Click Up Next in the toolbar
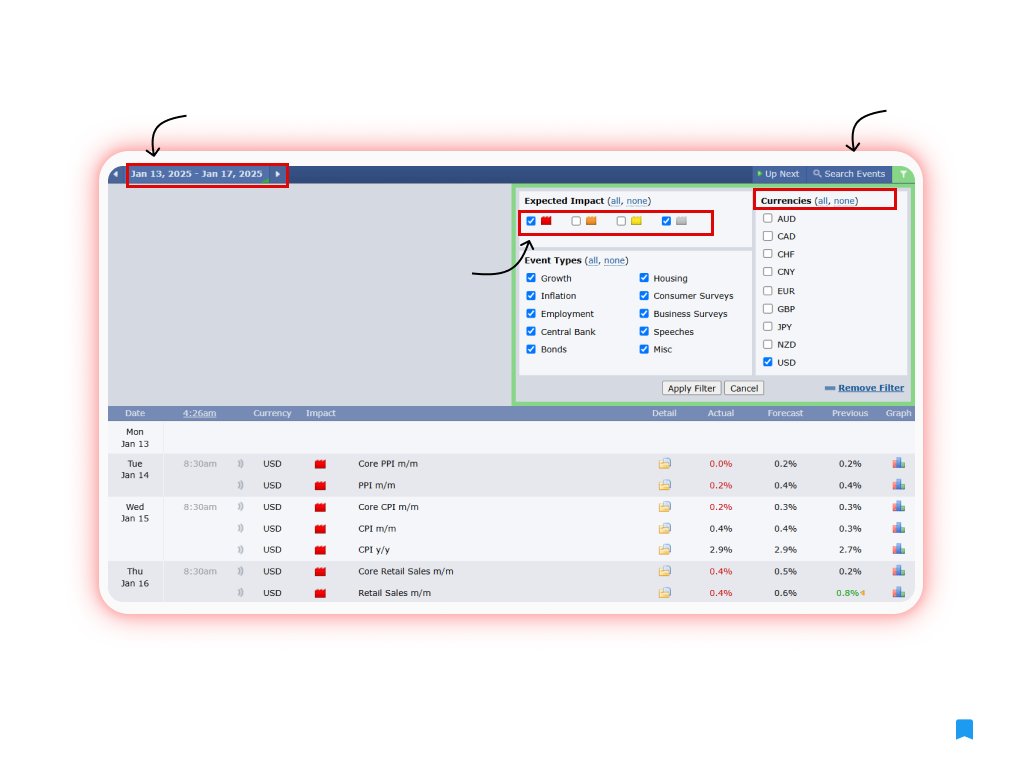The height and width of the screenshot is (768, 1024). [x=778, y=174]
